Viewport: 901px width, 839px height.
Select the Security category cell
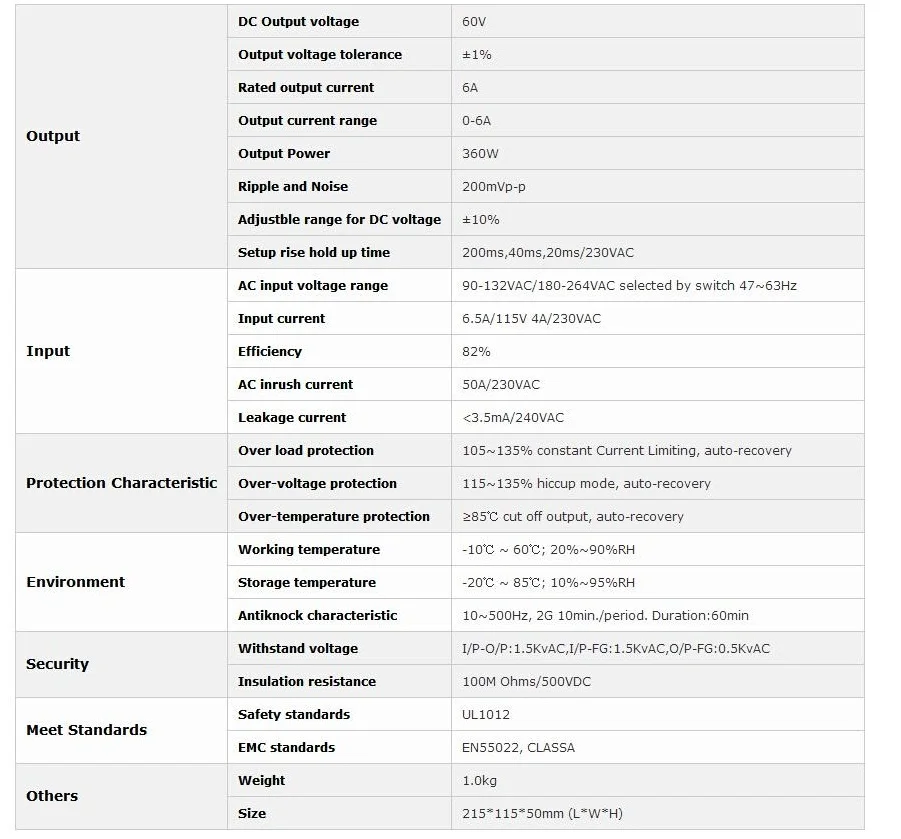click(121, 664)
